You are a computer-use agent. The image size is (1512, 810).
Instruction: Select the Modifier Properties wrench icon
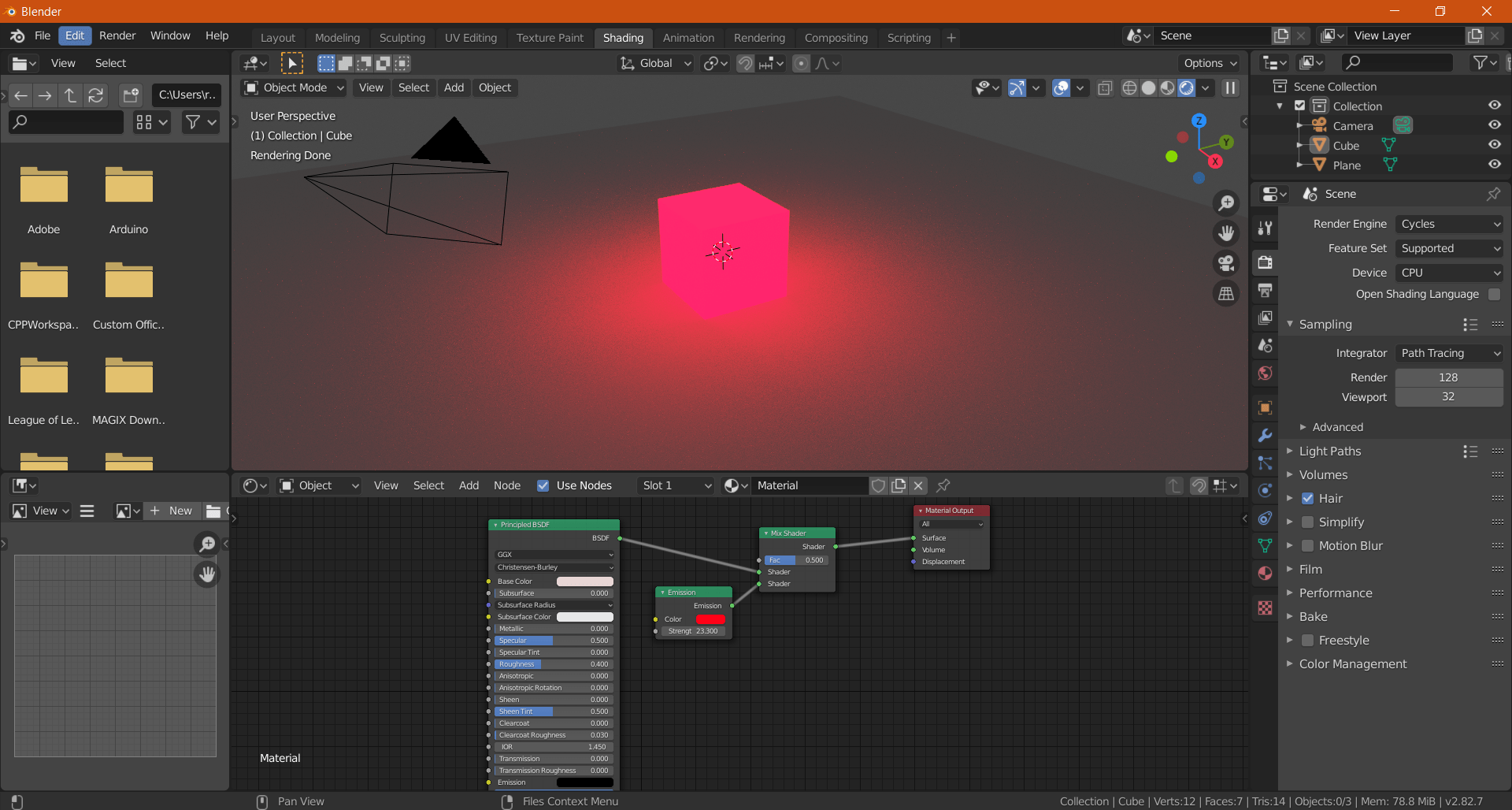(x=1265, y=436)
